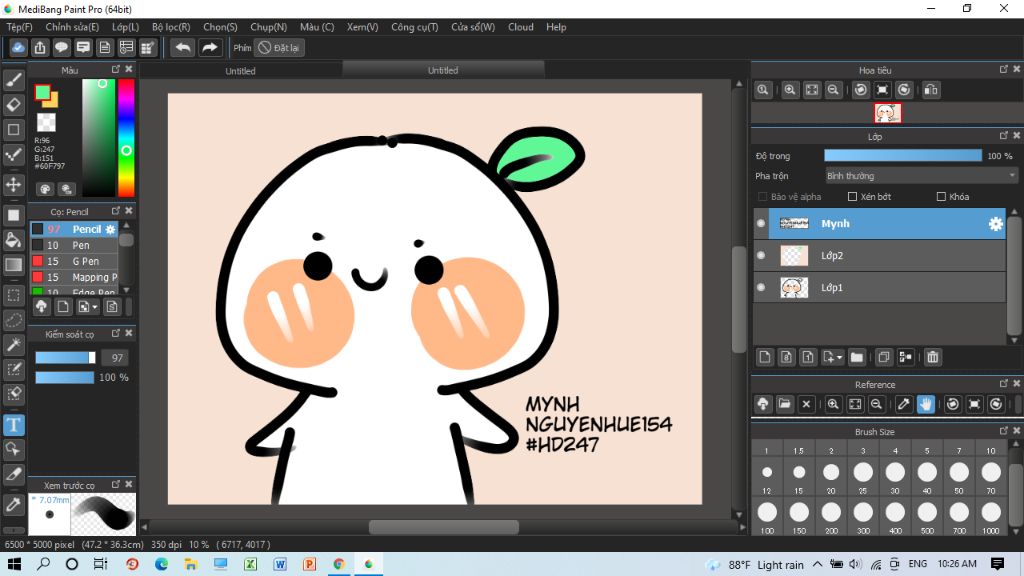
Task: Open the Bộ lọc(R) menu
Action: click(171, 27)
